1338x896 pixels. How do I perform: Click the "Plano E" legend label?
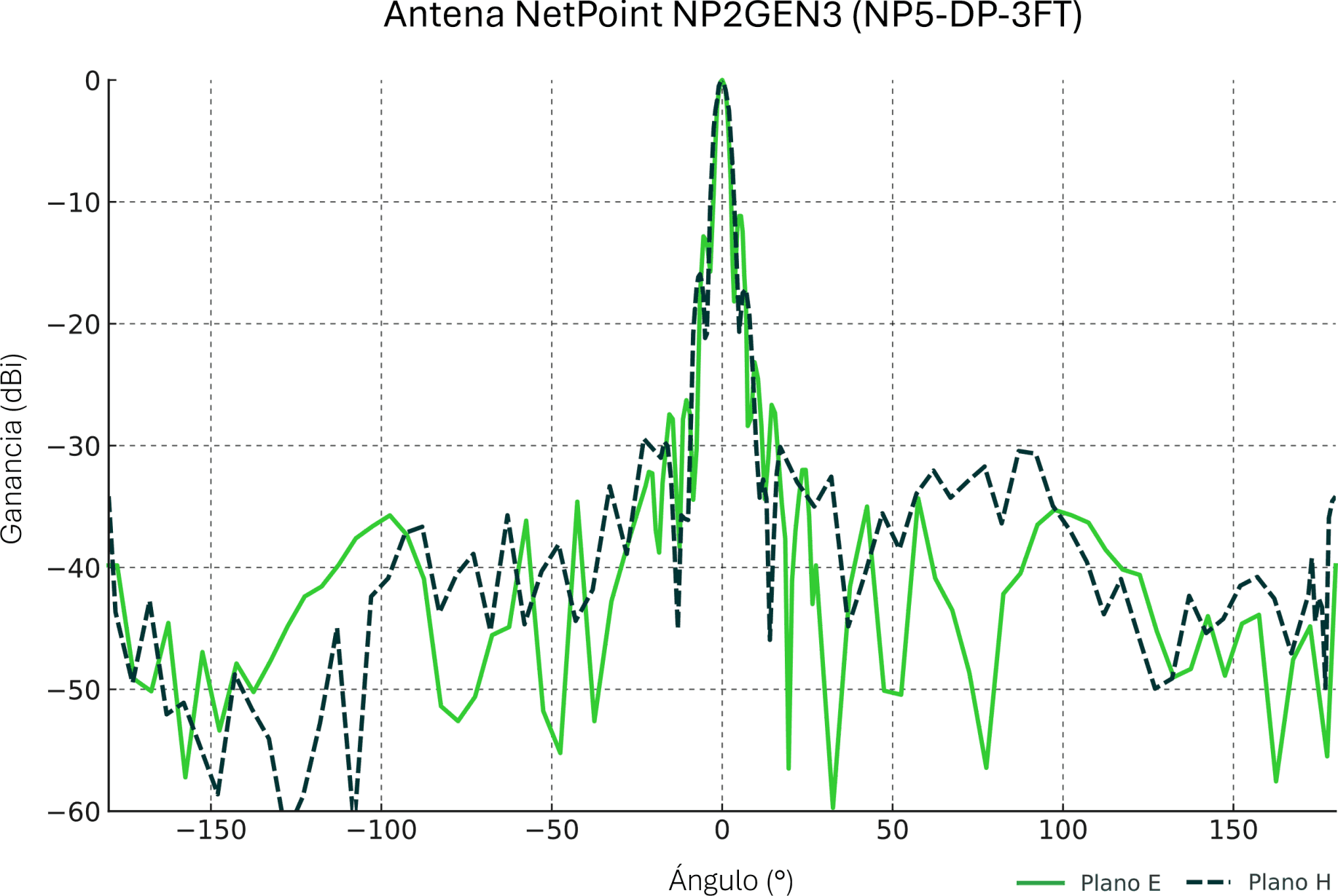coord(1120,883)
